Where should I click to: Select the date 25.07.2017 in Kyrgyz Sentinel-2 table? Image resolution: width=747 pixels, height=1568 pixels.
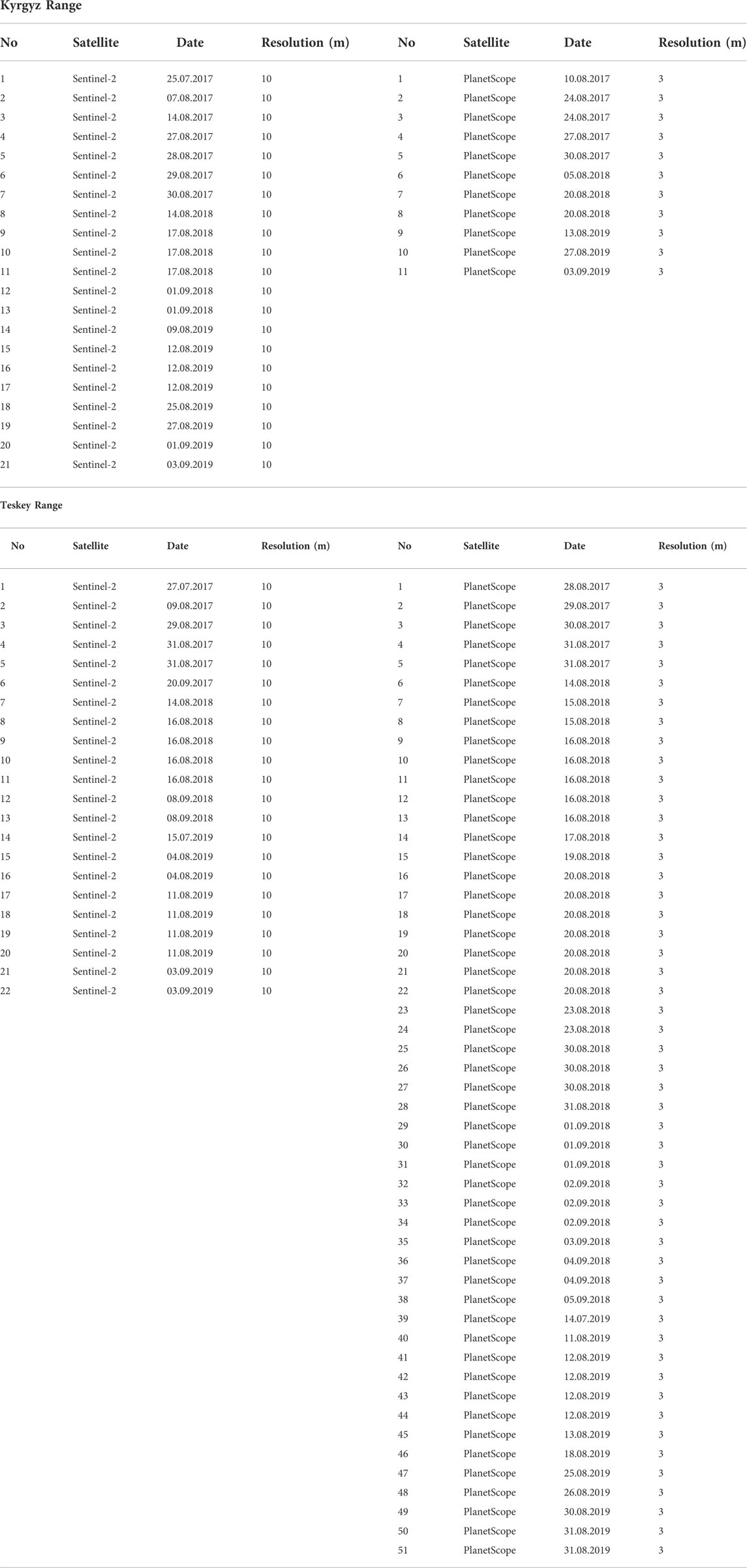coord(190,79)
